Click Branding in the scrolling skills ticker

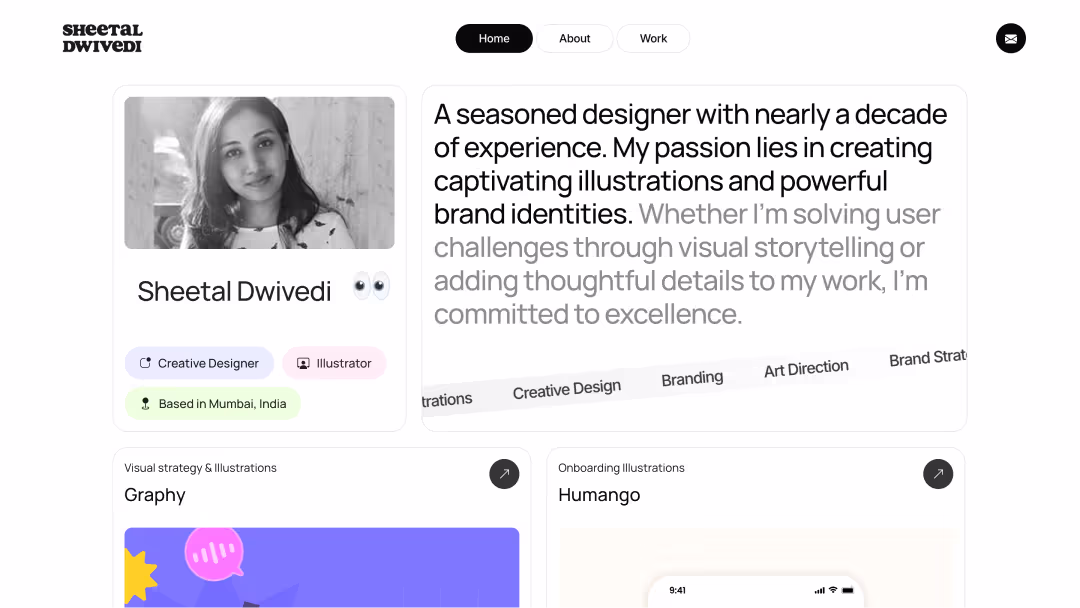(x=692, y=378)
